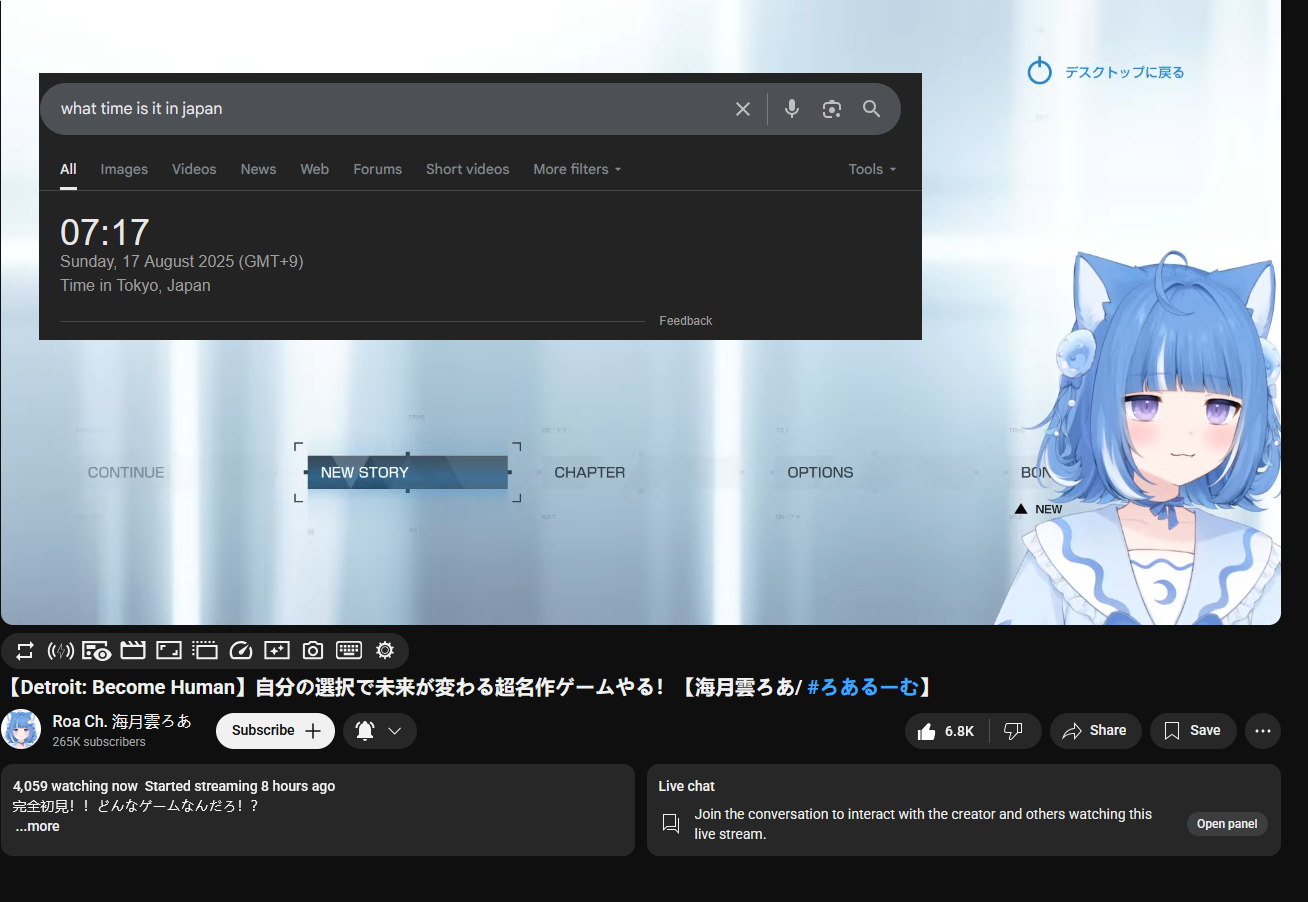Open the #ろあるーむ hashtag link
Image resolution: width=1308 pixels, height=902 pixels.
(862, 687)
